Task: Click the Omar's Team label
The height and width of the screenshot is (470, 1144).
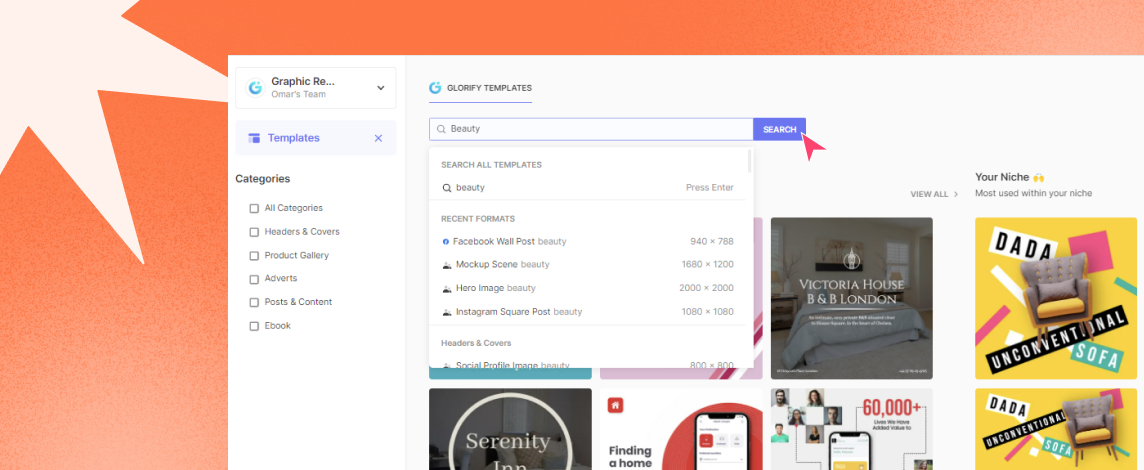Action: point(298,94)
